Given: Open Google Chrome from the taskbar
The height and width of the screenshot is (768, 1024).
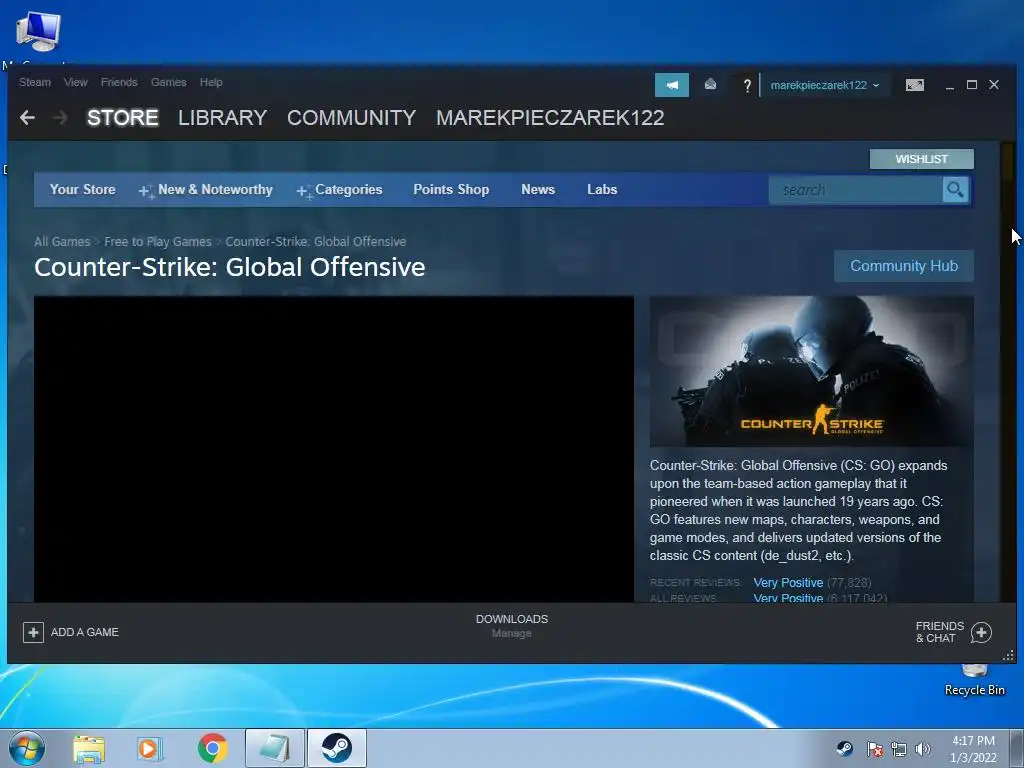Looking at the screenshot, I should tap(212, 748).
